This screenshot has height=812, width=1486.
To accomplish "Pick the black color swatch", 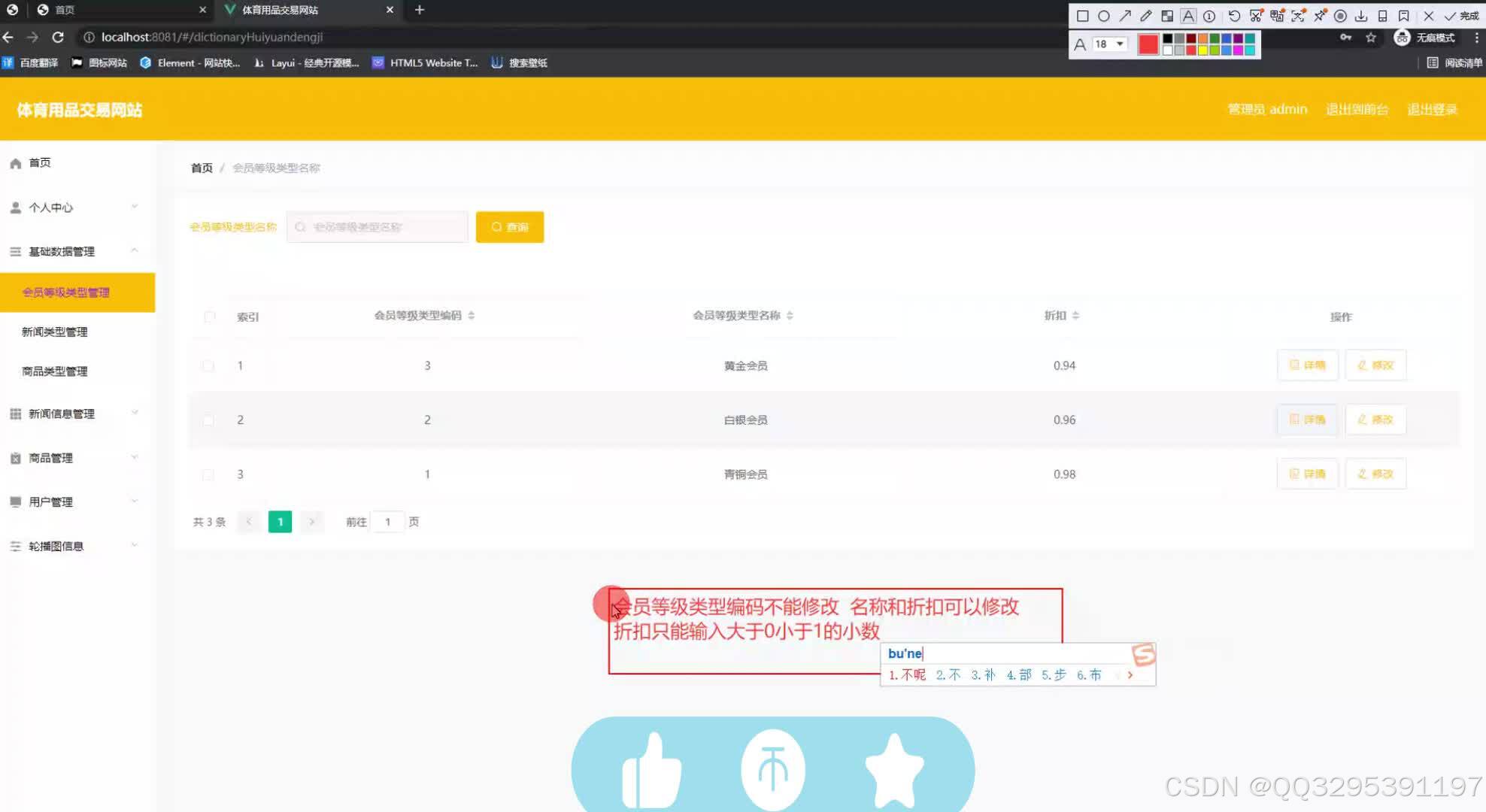I will [x=1168, y=38].
